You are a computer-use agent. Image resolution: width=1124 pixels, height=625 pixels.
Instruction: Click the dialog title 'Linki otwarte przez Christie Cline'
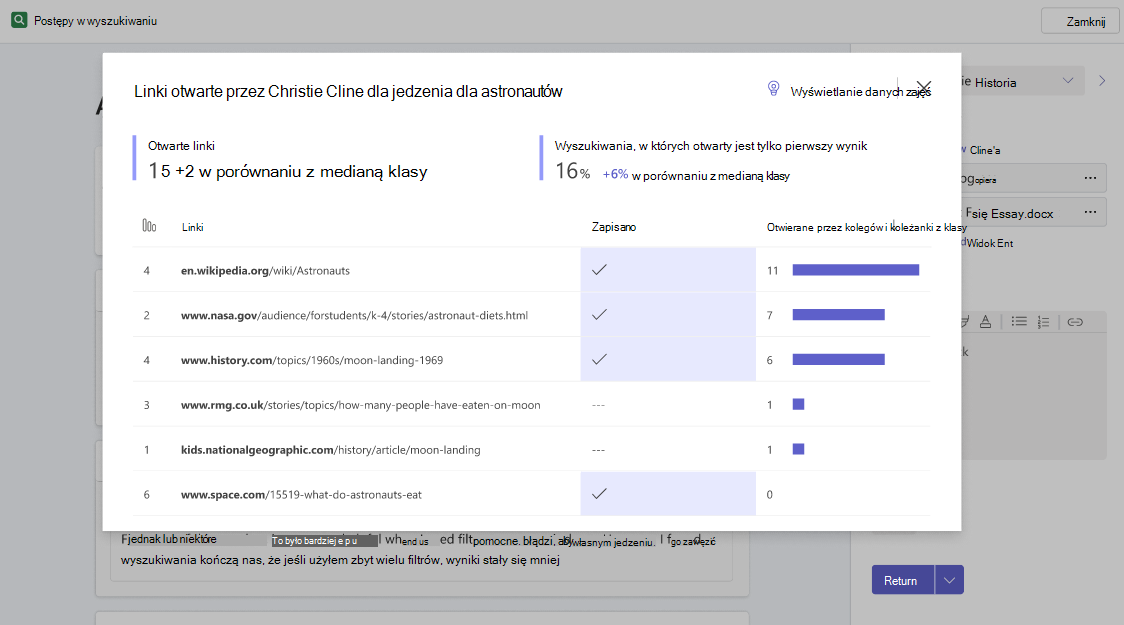(348, 92)
